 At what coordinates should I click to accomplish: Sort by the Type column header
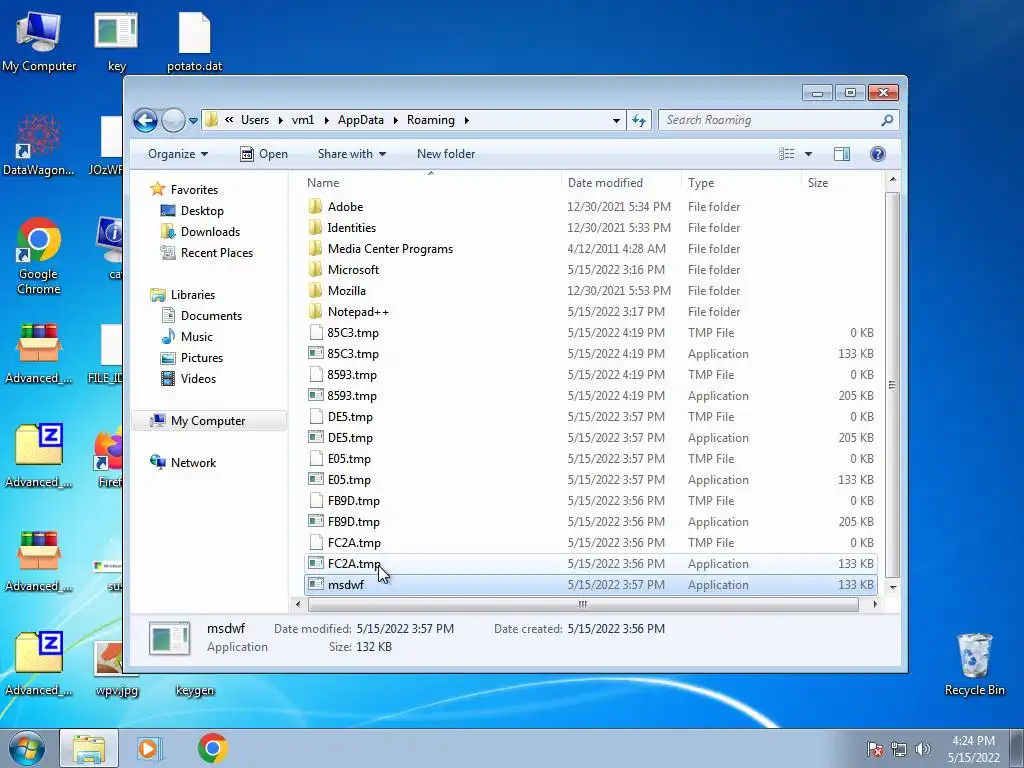741,183
